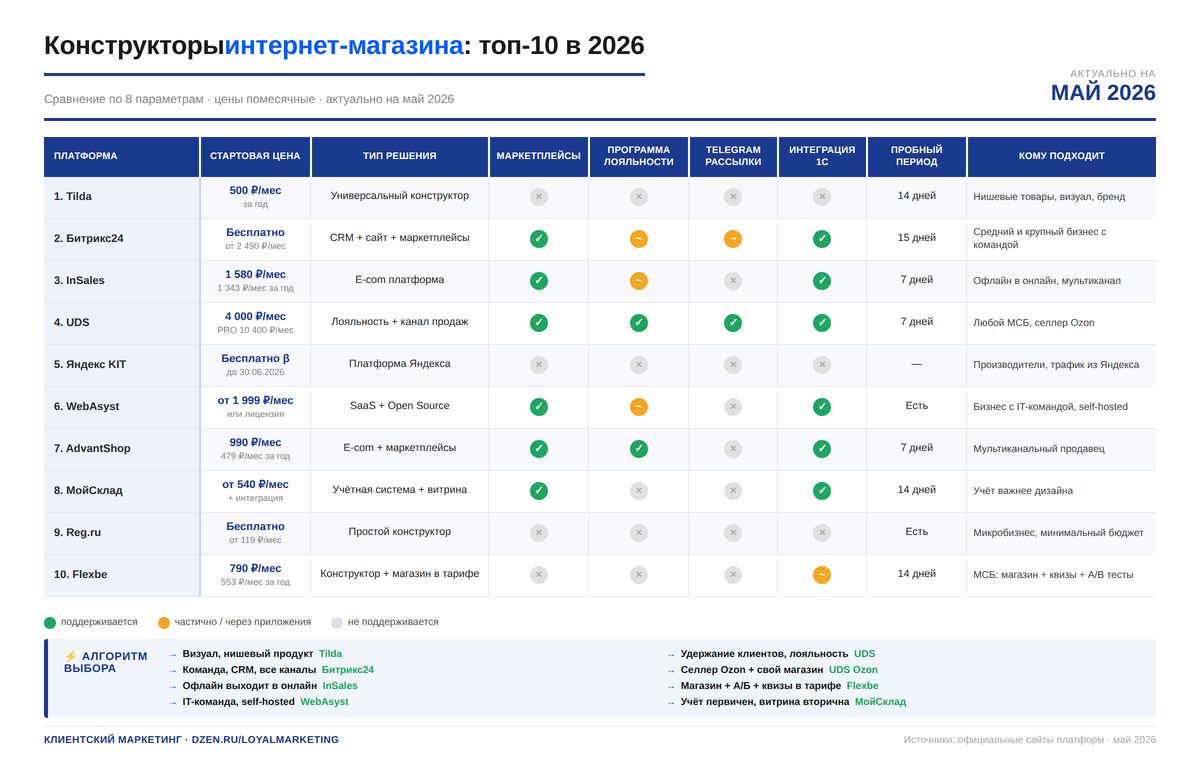This screenshot has width=1200, height=760.
Task: Click the '15 дней' trial period cell
Action: click(x=917, y=238)
